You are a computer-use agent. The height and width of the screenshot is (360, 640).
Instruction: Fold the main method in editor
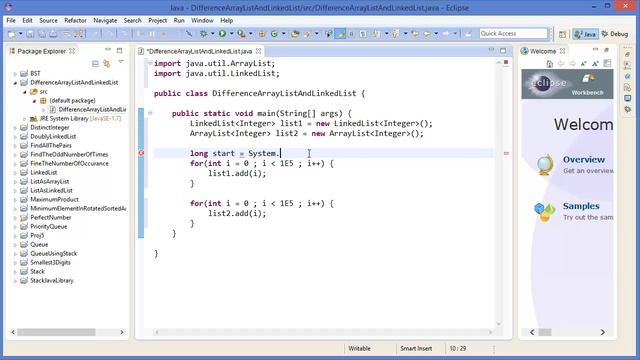click(x=150, y=113)
